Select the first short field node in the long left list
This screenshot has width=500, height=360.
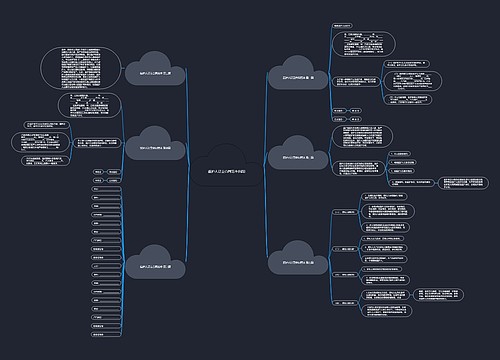pyautogui.click(x=106, y=189)
